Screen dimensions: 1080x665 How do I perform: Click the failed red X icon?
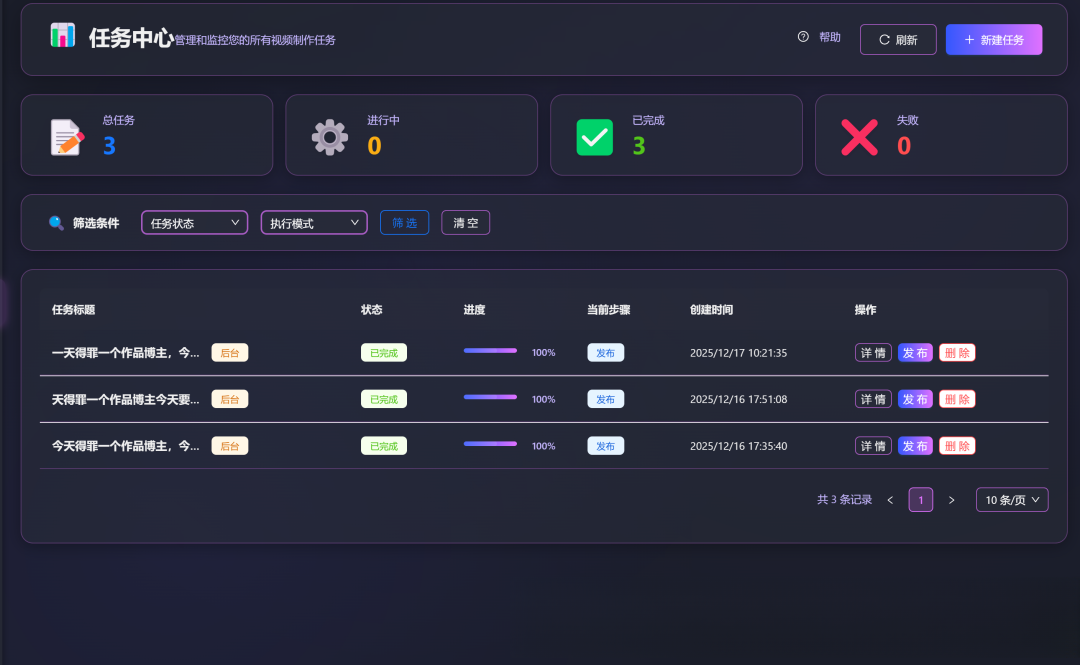[x=859, y=137]
